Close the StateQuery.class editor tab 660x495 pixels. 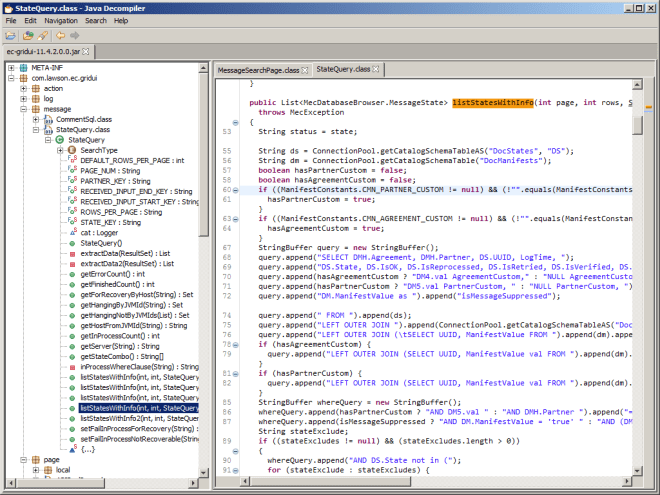click(x=376, y=71)
